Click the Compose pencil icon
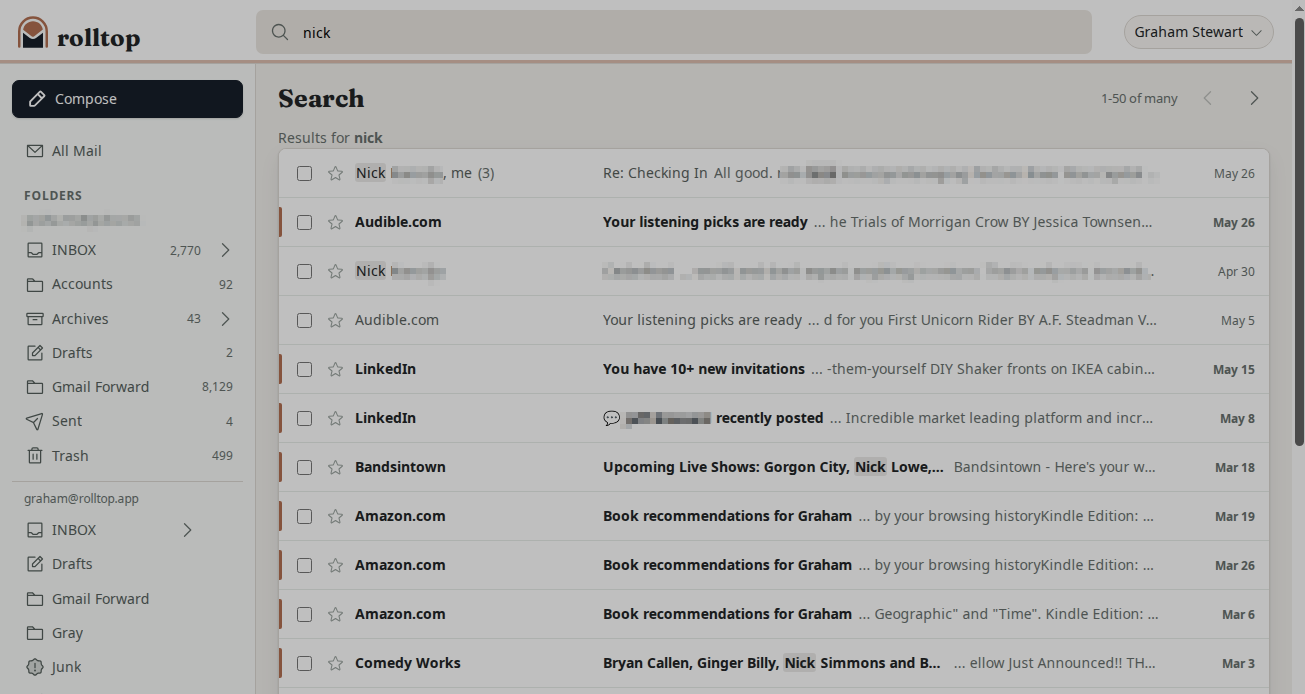The width and height of the screenshot is (1305, 694). click(x=37, y=99)
